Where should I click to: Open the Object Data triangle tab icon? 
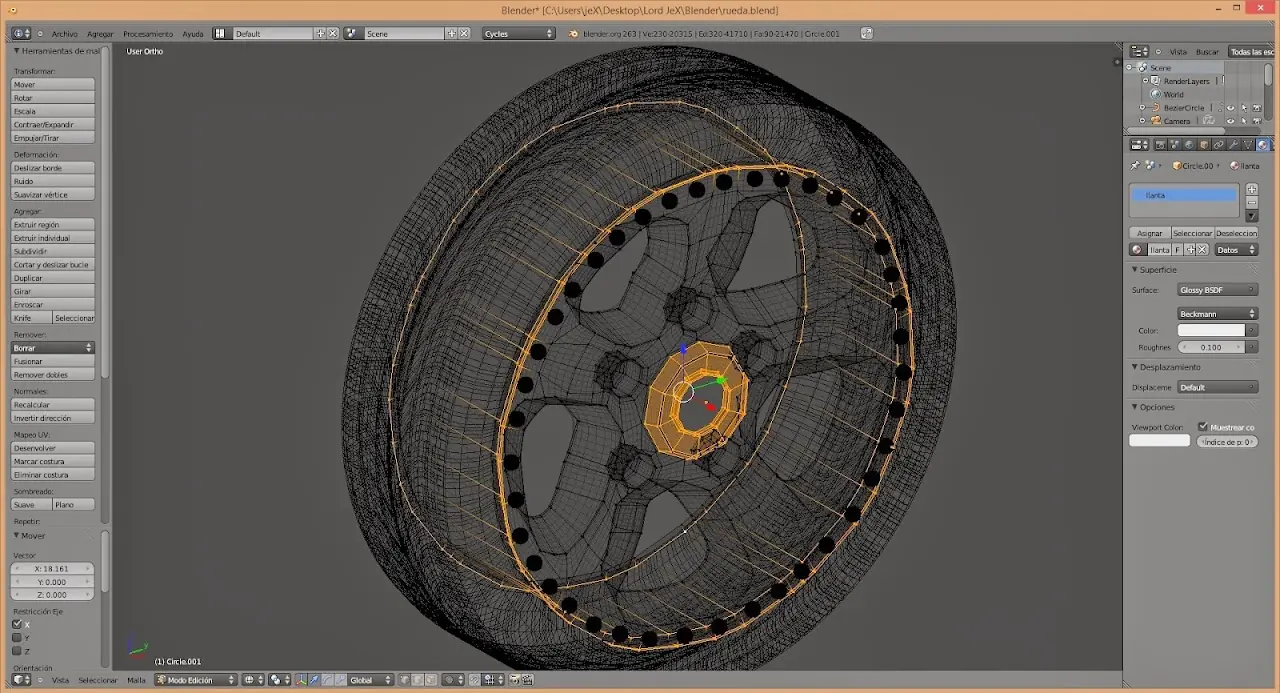tap(1248, 145)
